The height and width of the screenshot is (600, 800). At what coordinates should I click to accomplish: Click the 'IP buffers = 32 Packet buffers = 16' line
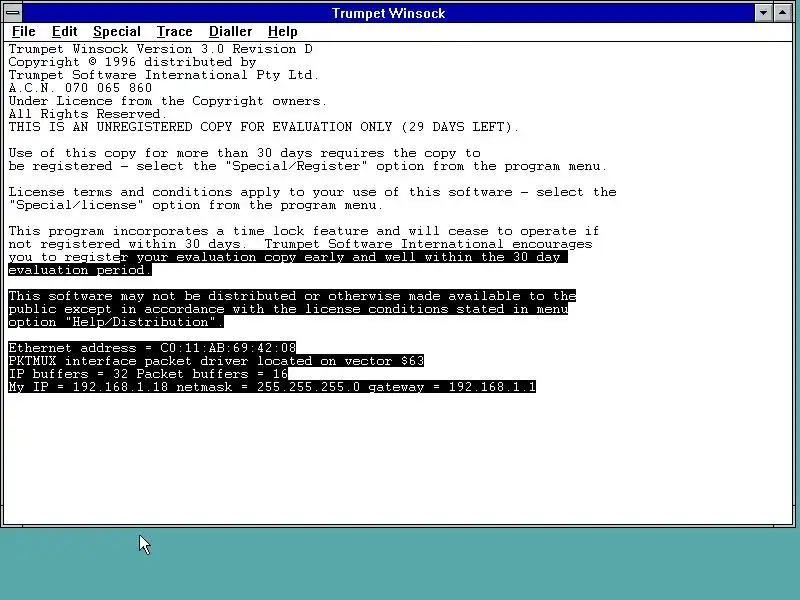(x=148, y=374)
